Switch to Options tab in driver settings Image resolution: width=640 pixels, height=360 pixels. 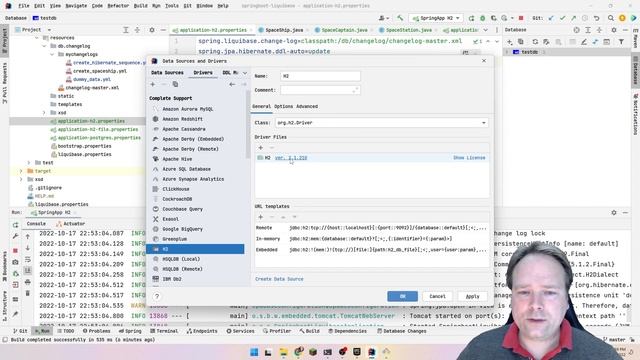pos(283,107)
